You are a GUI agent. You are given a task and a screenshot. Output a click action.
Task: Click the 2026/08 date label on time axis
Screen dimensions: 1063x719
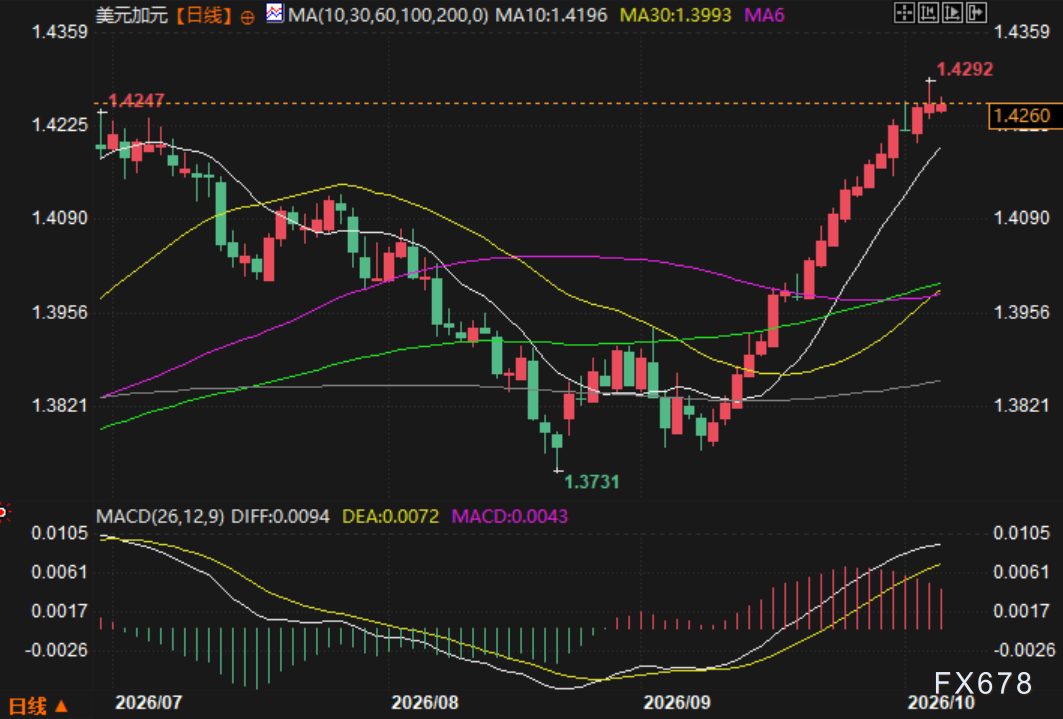coord(425,702)
